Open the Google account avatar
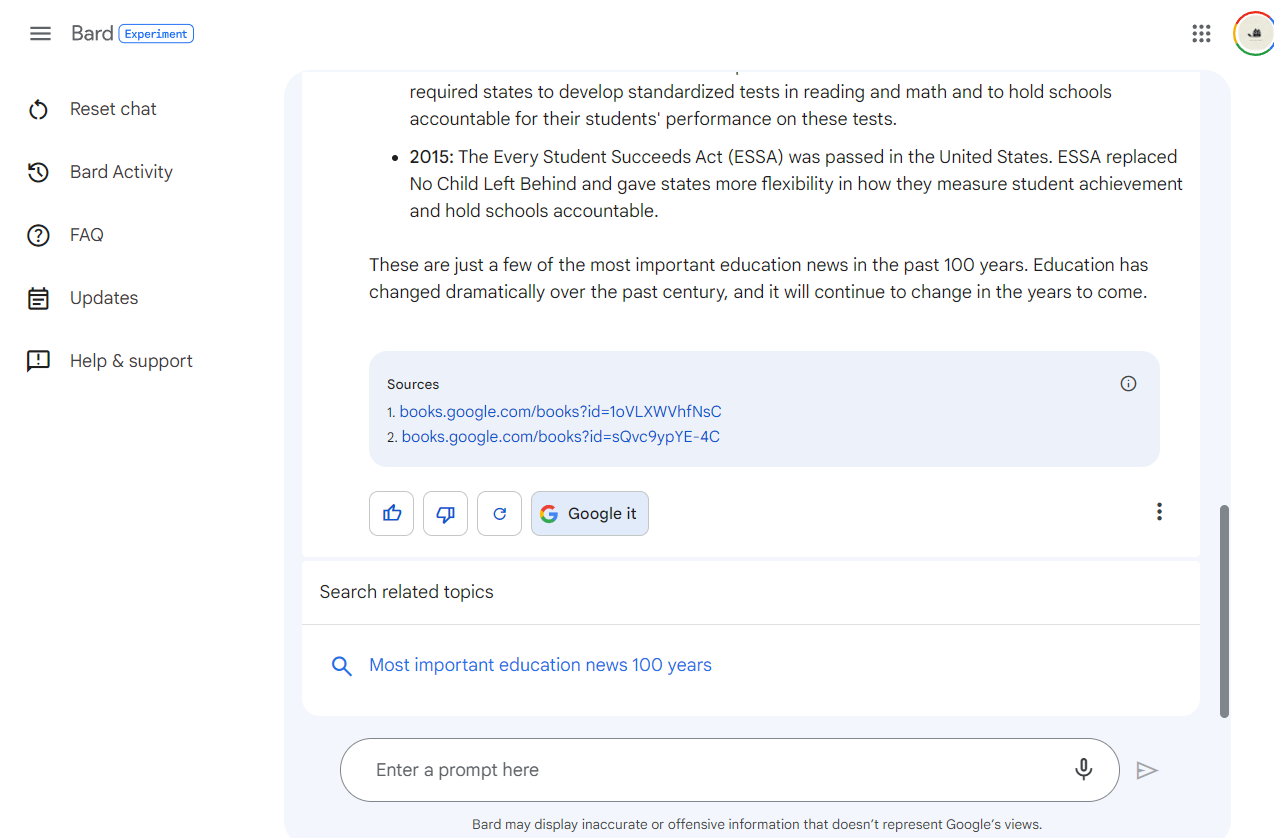The width and height of the screenshot is (1274, 838). click(1253, 34)
